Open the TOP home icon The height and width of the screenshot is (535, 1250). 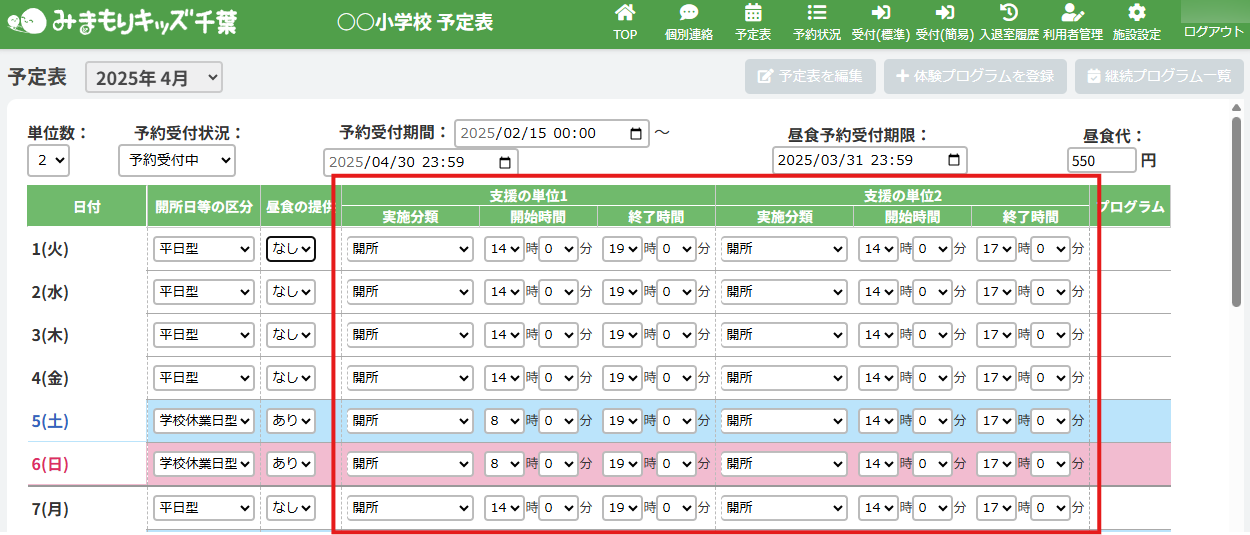pyautogui.click(x=625, y=14)
